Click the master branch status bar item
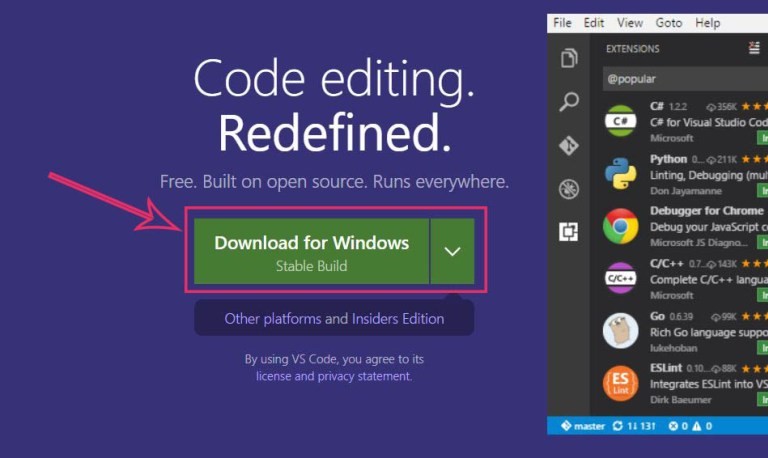 coord(583,426)
